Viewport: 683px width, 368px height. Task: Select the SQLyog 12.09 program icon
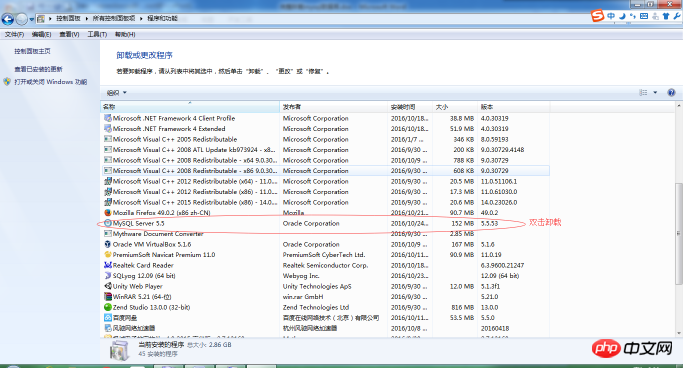pyautogui.click(x=108, y=276)
